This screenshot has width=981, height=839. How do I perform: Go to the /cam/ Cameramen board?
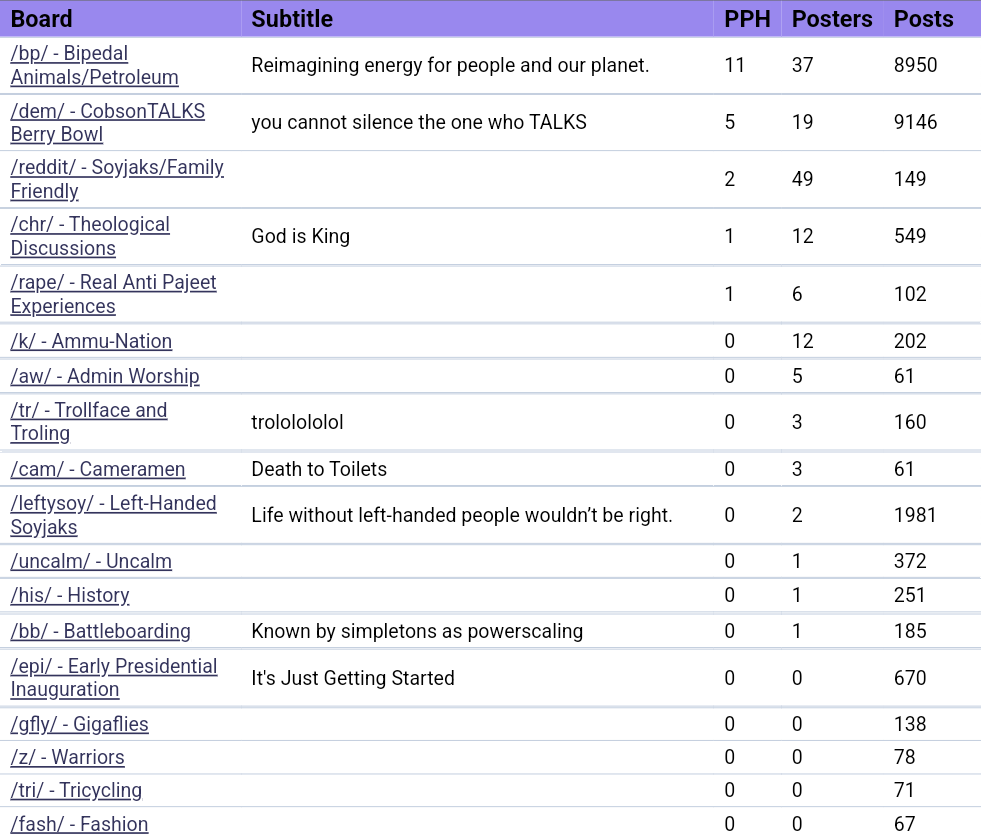pyautogui.click(x=98, y=469)
